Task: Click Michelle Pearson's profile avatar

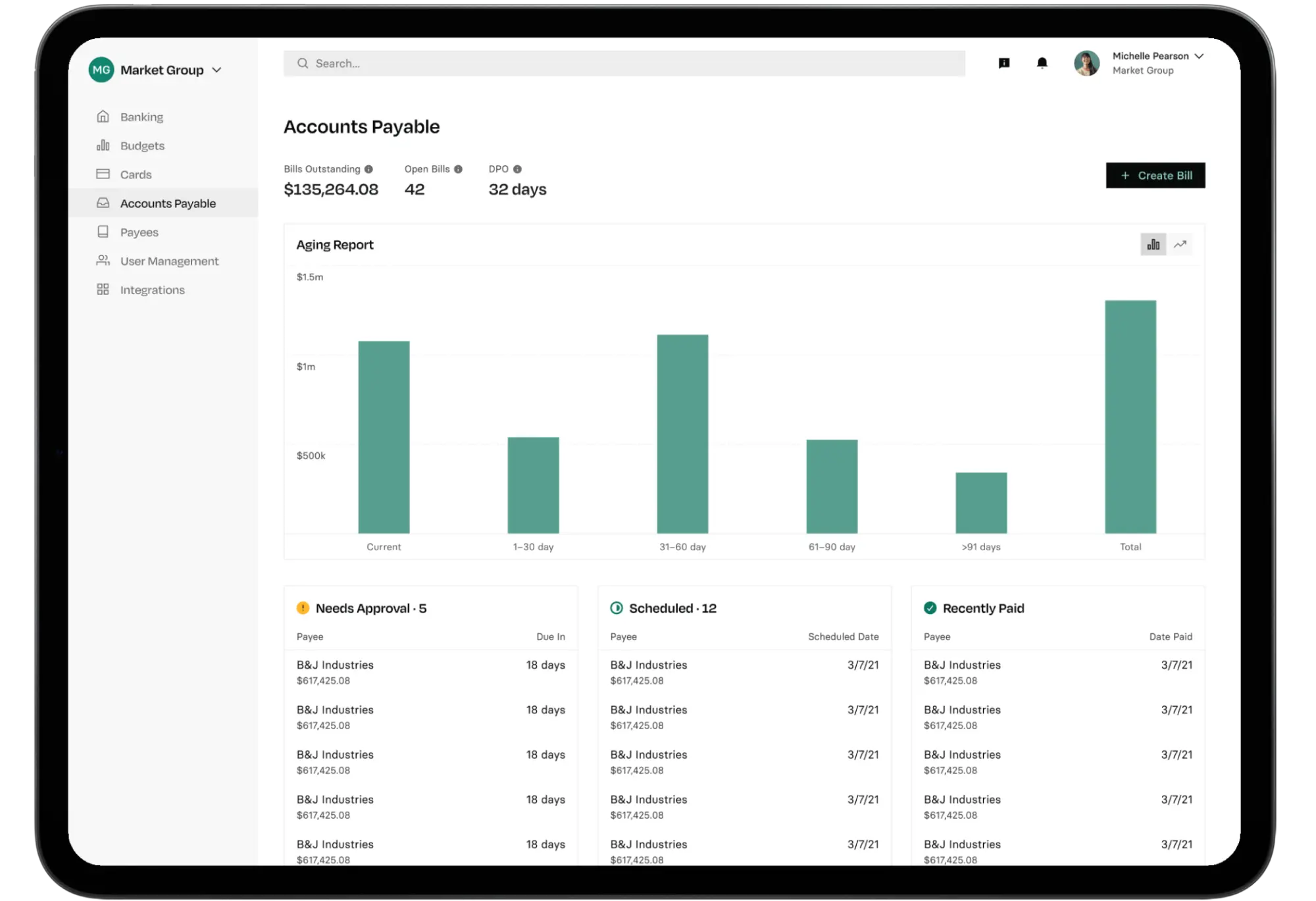Action: pyautogui.click(x=1086, y=63)
